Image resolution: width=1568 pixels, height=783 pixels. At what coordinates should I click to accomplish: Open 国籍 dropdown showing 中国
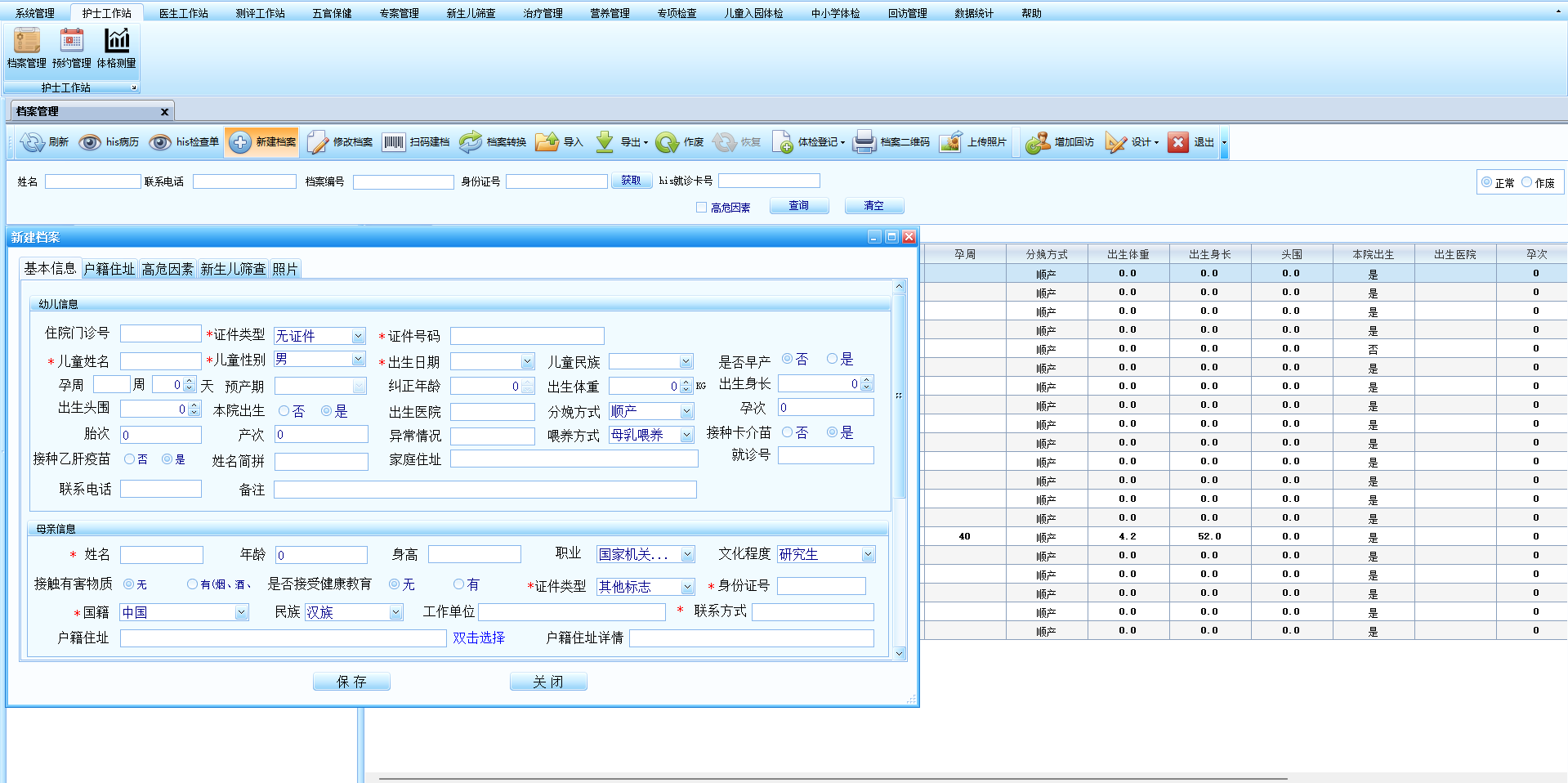tap(241, 612)
